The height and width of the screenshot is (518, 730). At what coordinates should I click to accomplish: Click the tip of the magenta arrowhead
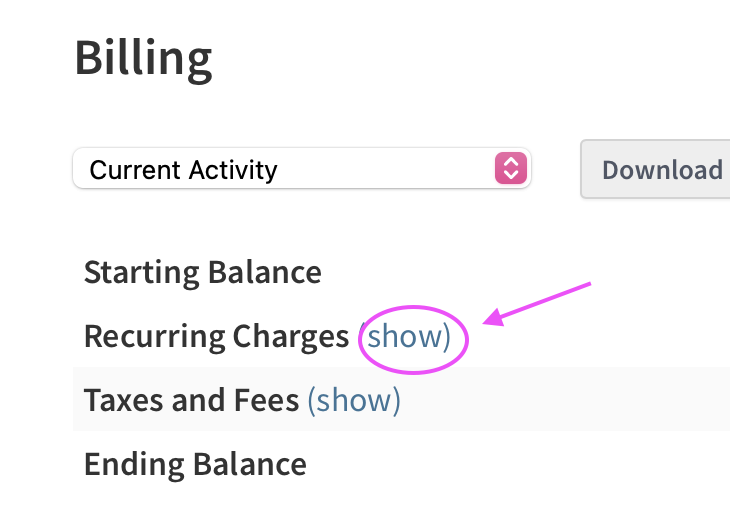pos(487,322)
